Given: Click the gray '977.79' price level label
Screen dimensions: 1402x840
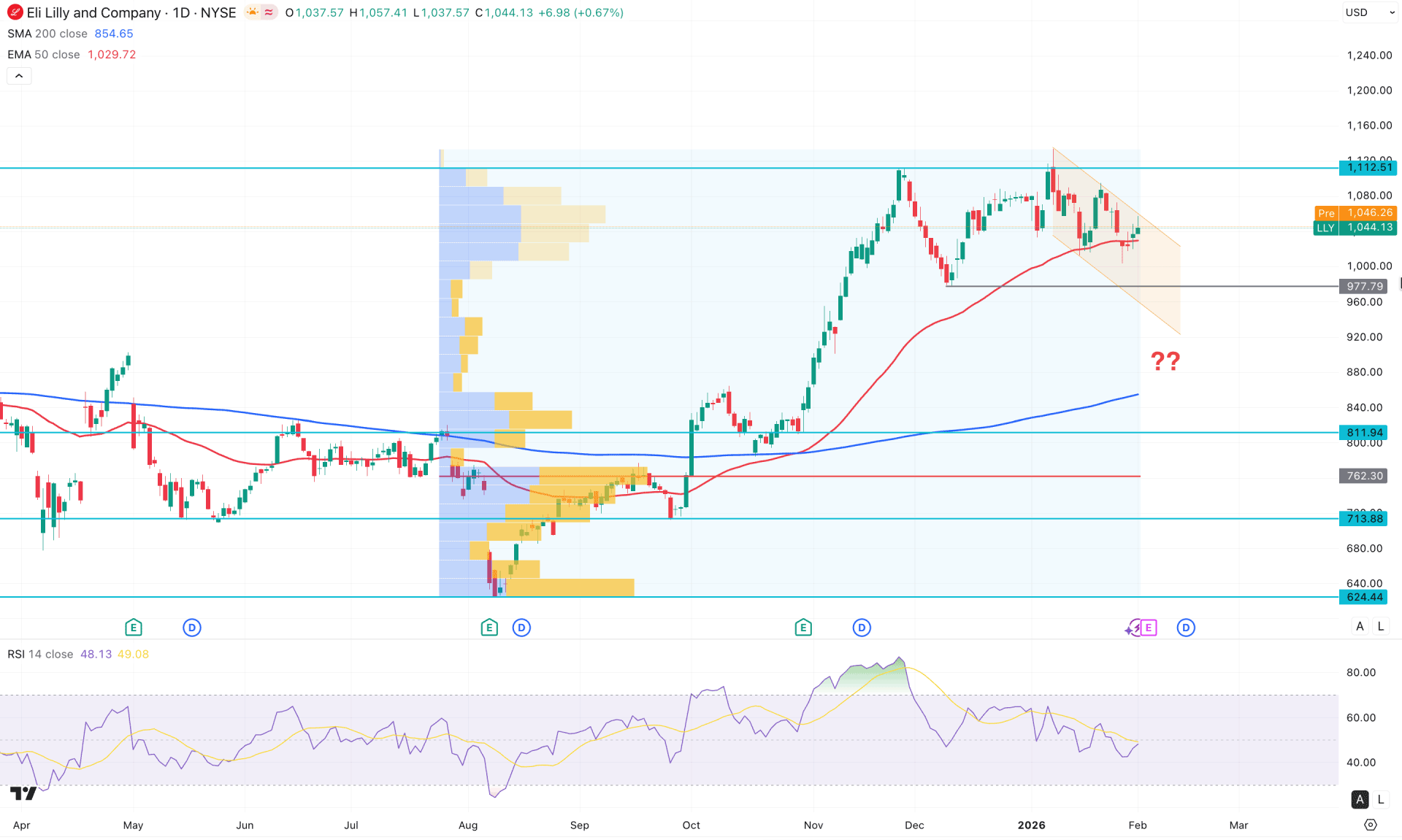Looking at the screenshot, I should [1363, 286].
